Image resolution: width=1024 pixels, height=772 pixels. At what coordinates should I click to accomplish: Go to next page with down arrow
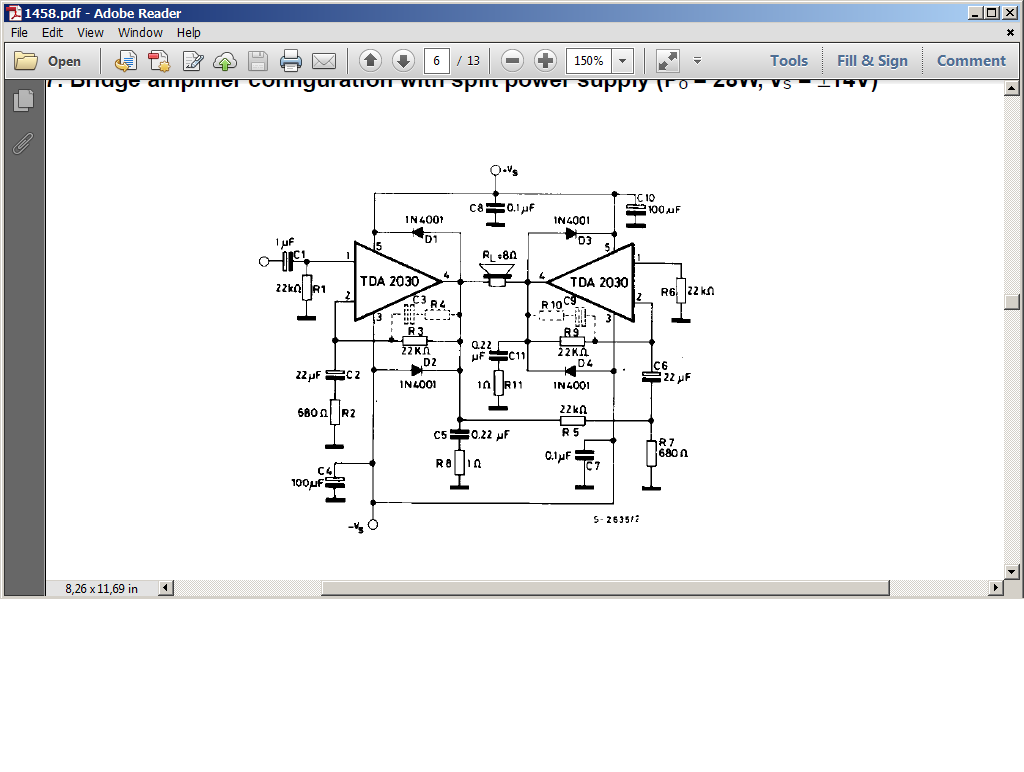[x=404, y=61]
